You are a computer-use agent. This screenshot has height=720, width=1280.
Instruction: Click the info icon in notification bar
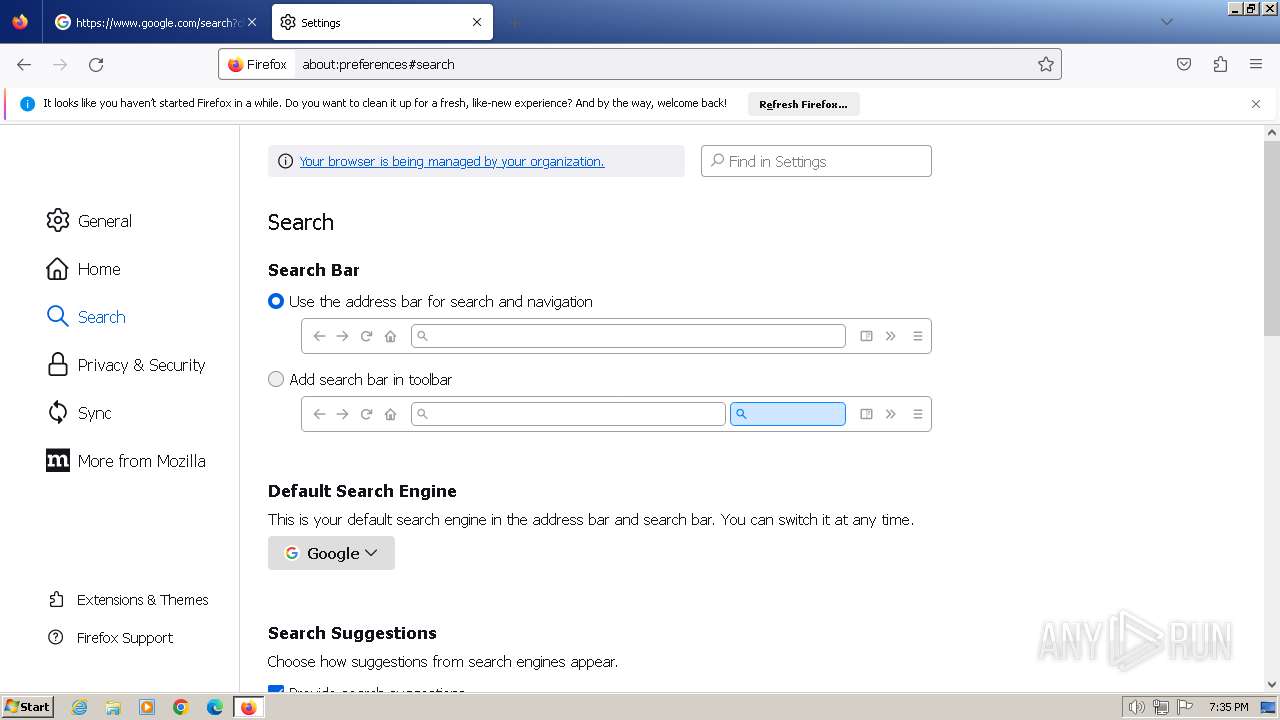point(27,104)
